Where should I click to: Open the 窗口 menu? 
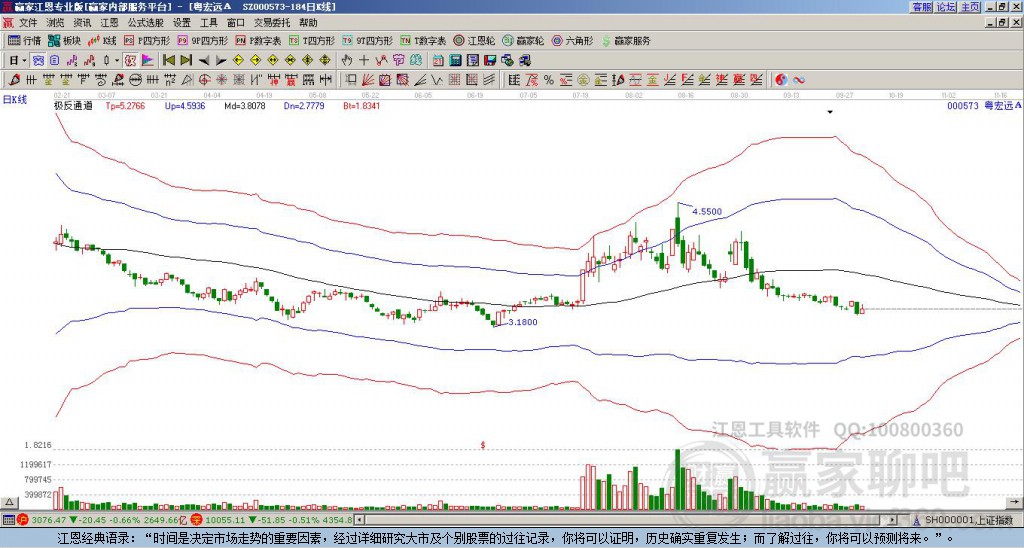pos(236,23)
